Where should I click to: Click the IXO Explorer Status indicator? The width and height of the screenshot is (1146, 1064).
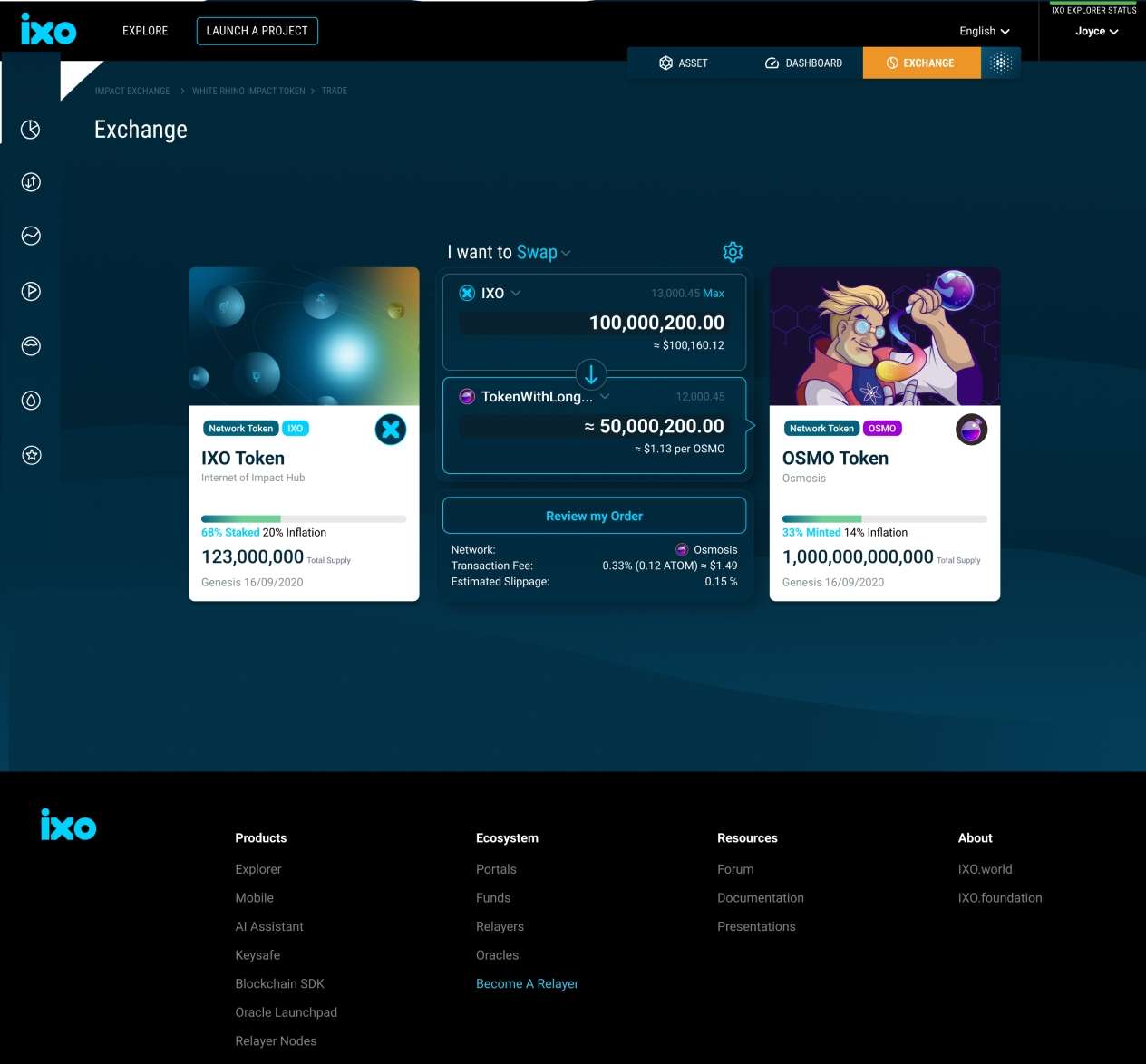(1093, 9)
